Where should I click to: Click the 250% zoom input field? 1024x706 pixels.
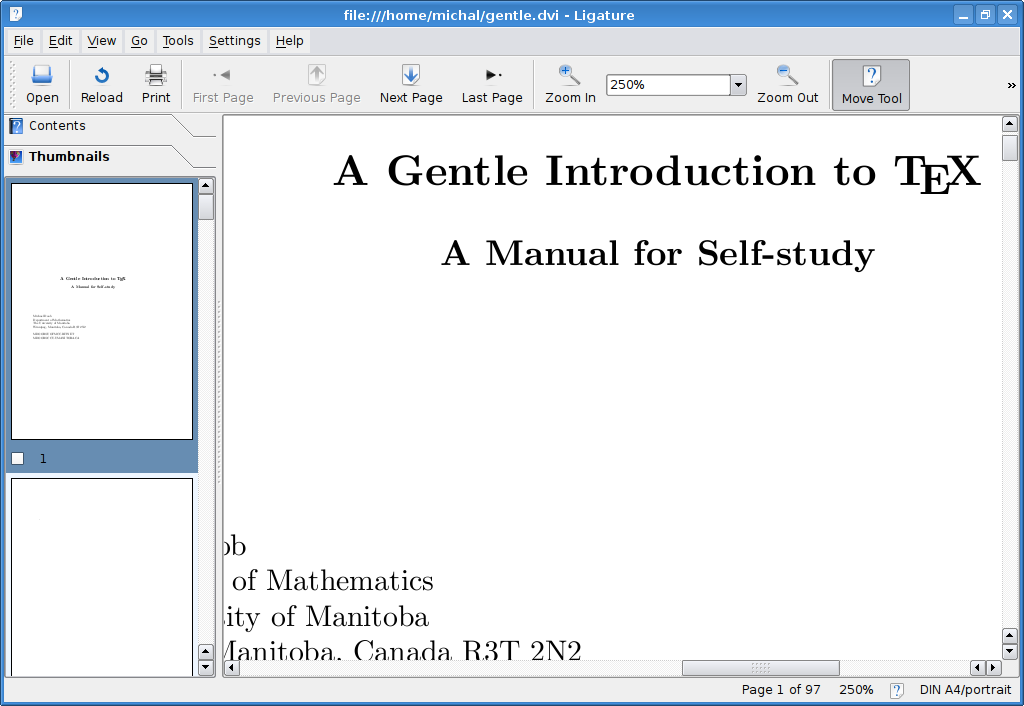[667, 85]
